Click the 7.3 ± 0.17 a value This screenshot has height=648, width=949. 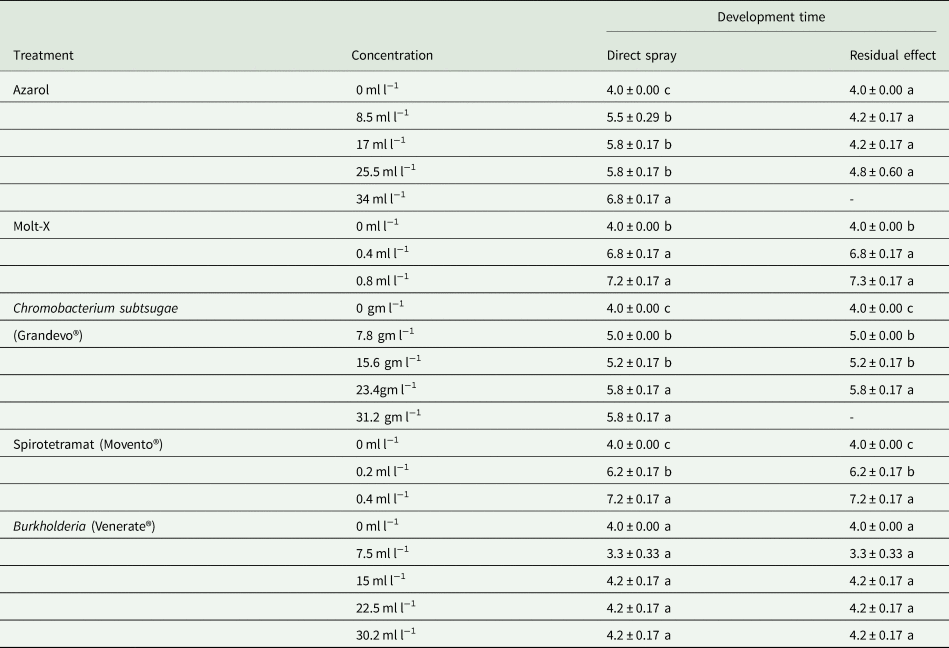coord(881,281)
